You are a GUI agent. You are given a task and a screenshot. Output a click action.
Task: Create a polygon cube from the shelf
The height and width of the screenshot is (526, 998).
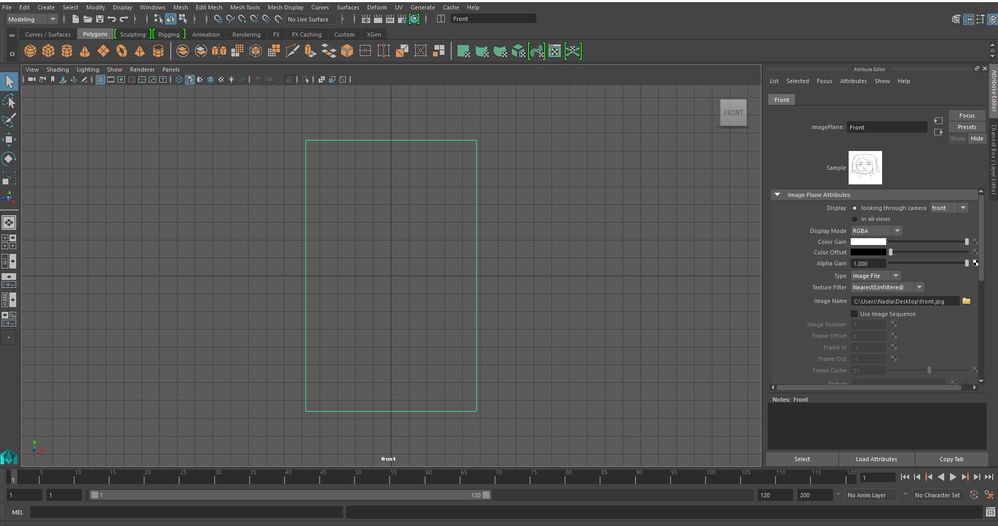coord(48,51)
